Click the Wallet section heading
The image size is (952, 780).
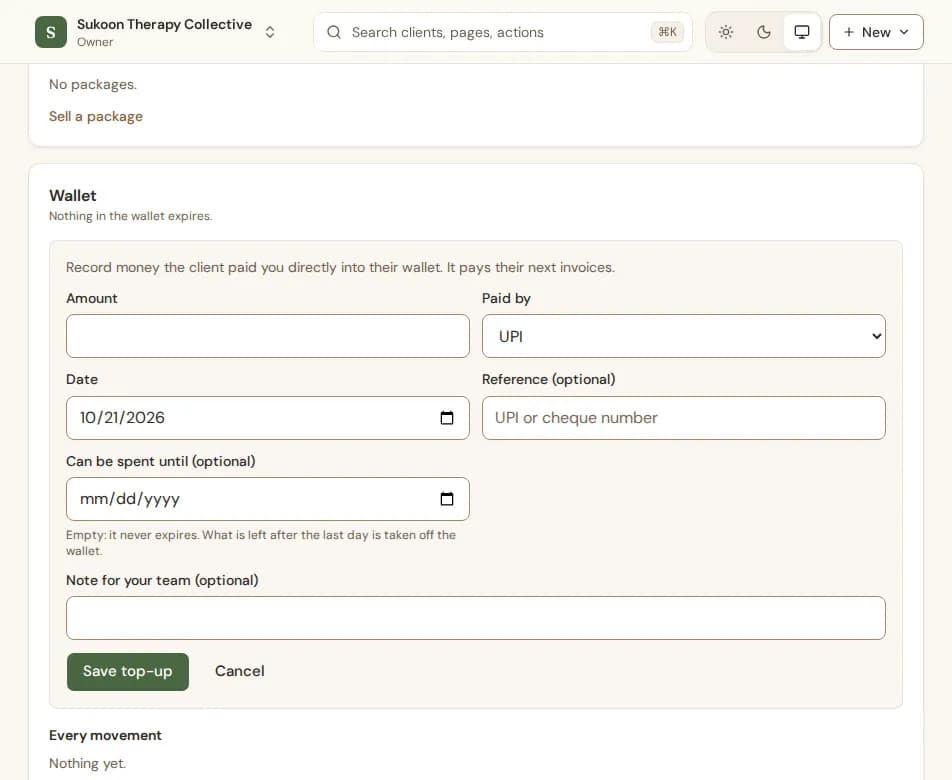(x=73, y=195)
